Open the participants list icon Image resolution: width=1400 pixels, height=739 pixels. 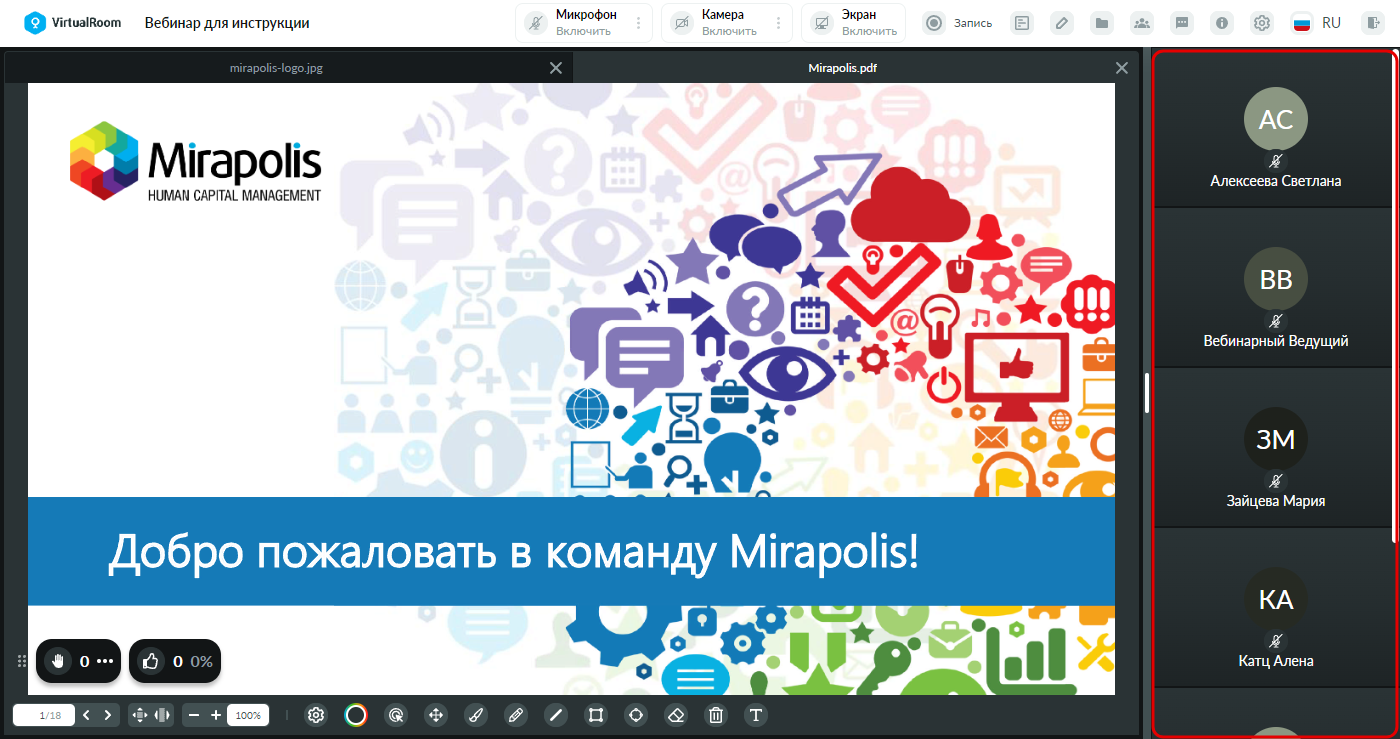click(x=1142, y=23)
